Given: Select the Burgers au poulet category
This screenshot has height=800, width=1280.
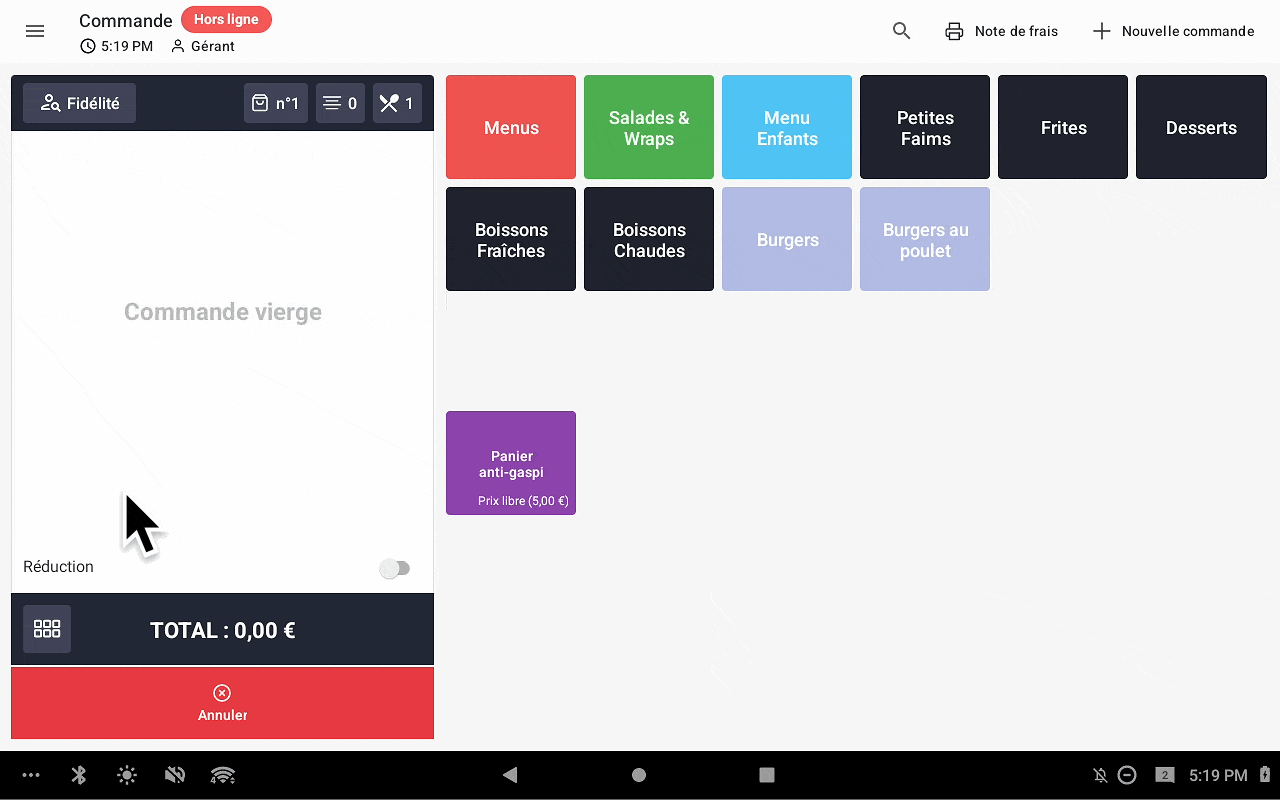Looking at the screenshot, I should (x=925, y=240).
